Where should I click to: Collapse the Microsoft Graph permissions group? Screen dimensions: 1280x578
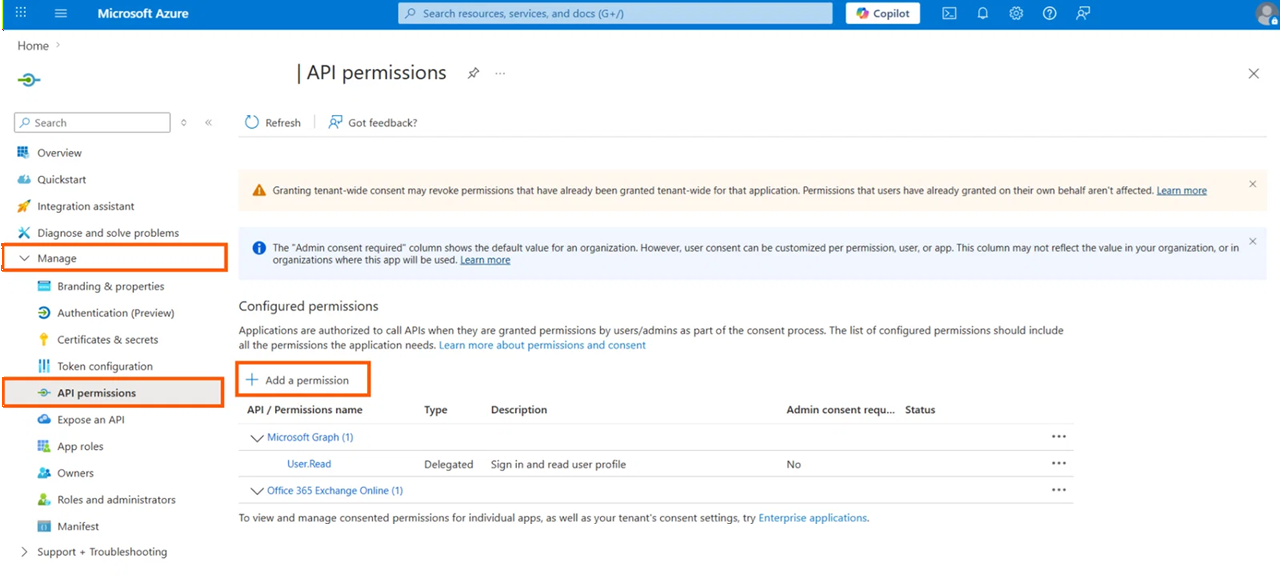click(256, 438)
